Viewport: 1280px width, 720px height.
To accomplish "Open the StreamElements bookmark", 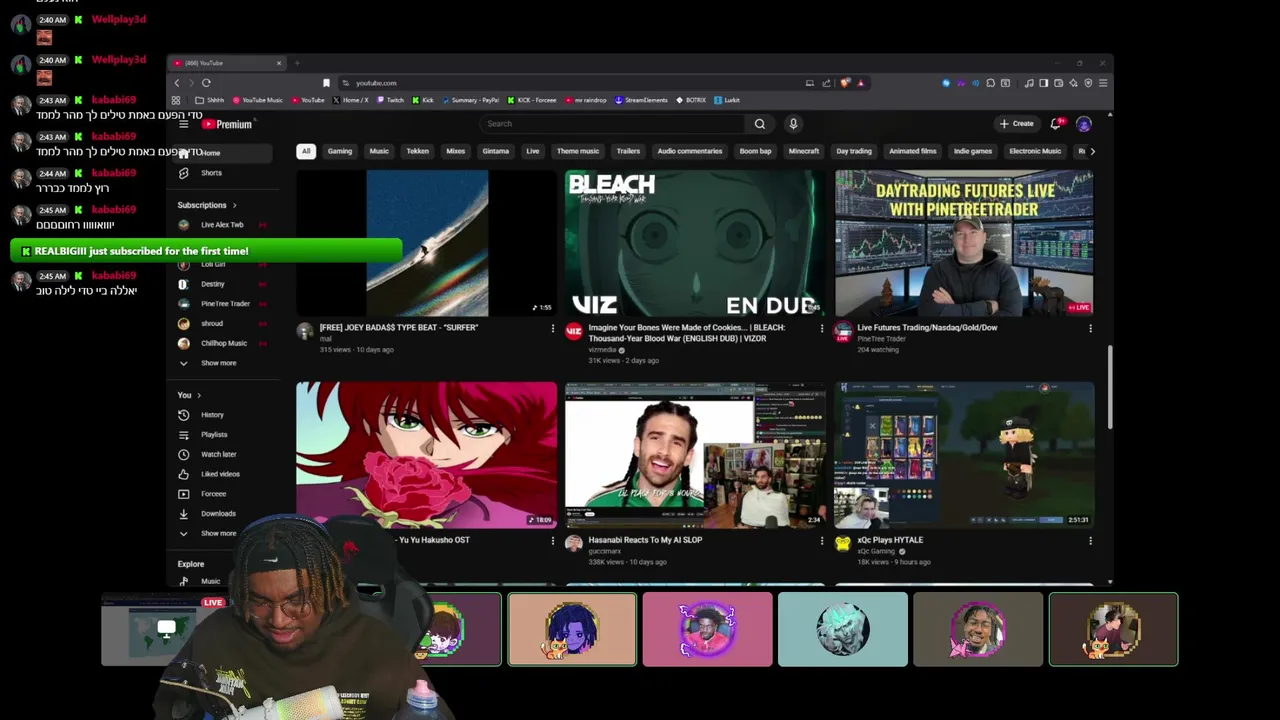I will (x=642, y=100).
